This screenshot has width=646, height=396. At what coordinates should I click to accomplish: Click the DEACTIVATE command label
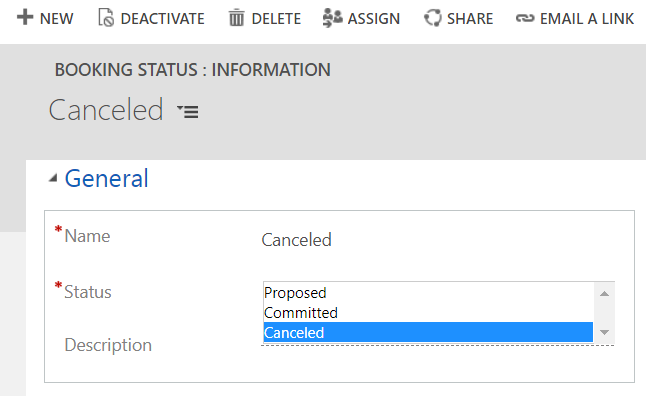[x=162, y=19]
